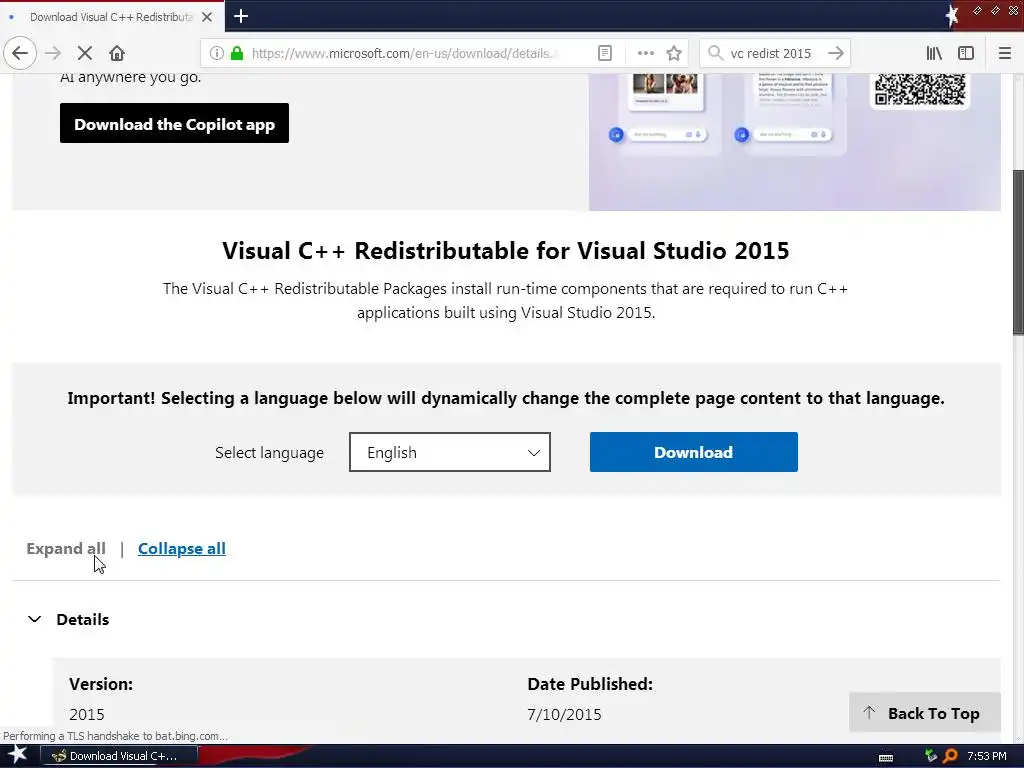Click the Date Published 7/10/2015 value
Screen dimensions: 1024x768
point(564,714)
